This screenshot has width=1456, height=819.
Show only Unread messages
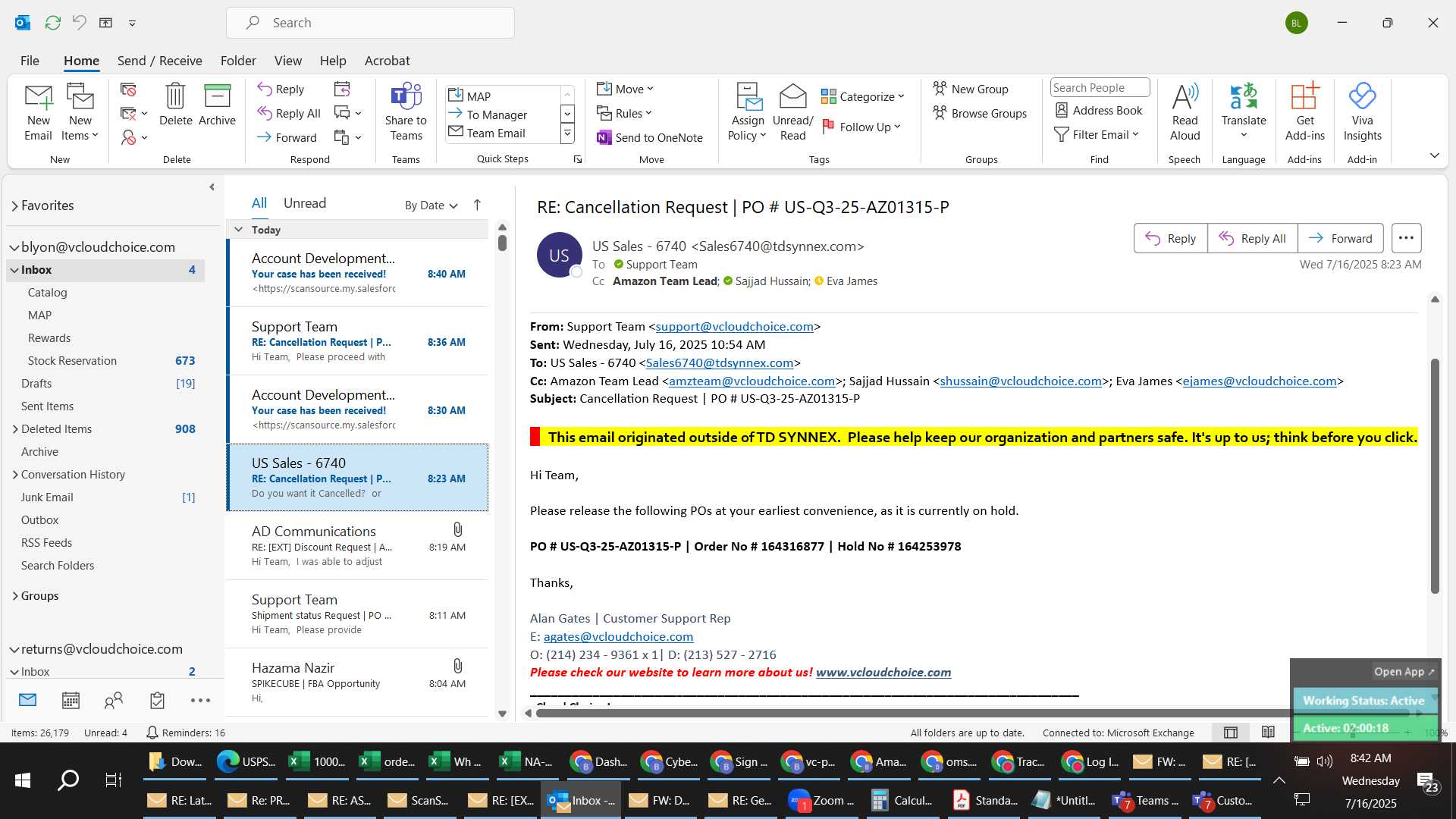[305, 203]
